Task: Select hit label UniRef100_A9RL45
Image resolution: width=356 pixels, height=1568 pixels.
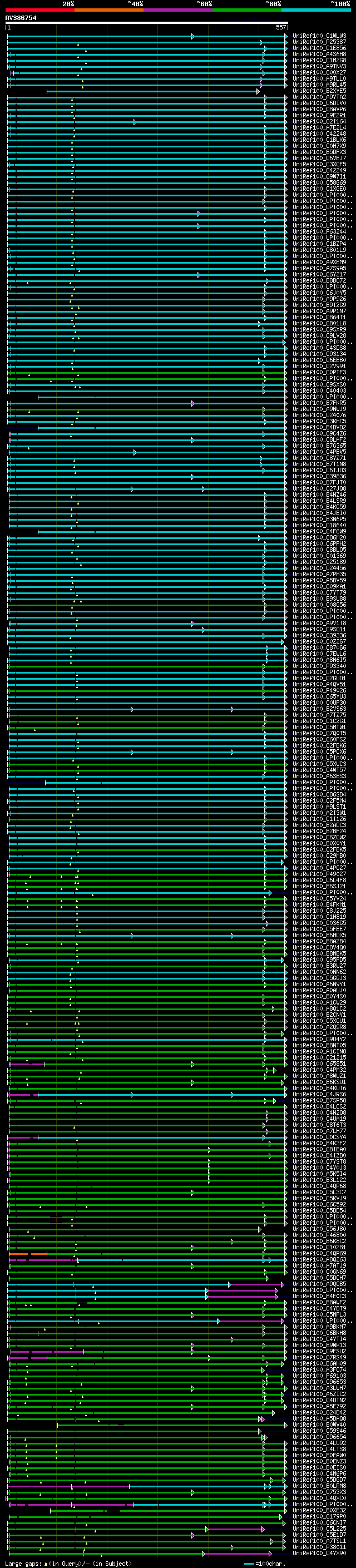Action: click(319, 85)
